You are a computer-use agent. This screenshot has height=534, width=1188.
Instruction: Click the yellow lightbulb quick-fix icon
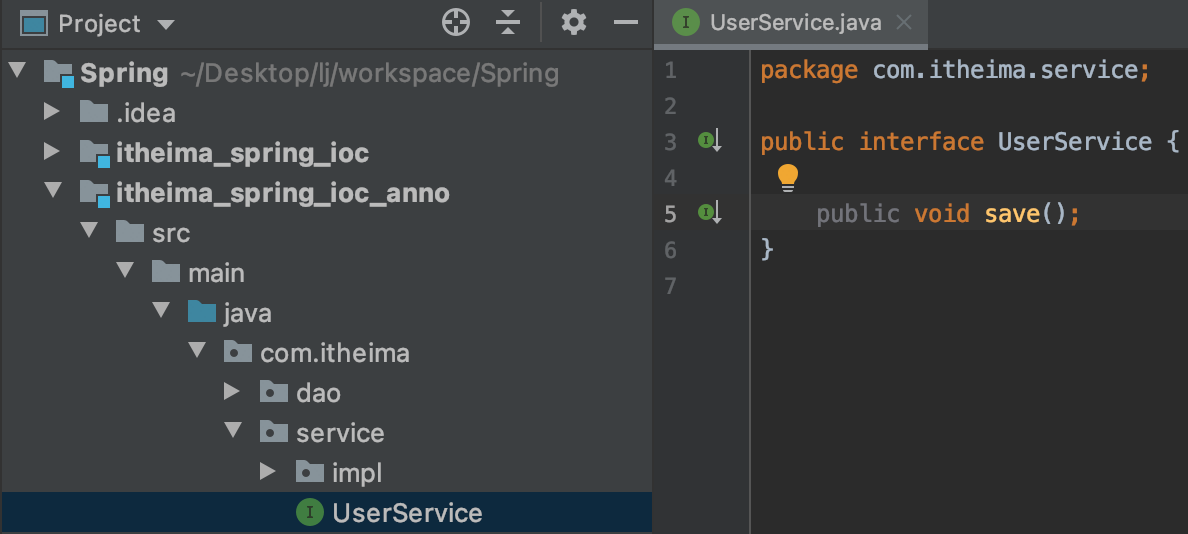click(x=788, y=178)
